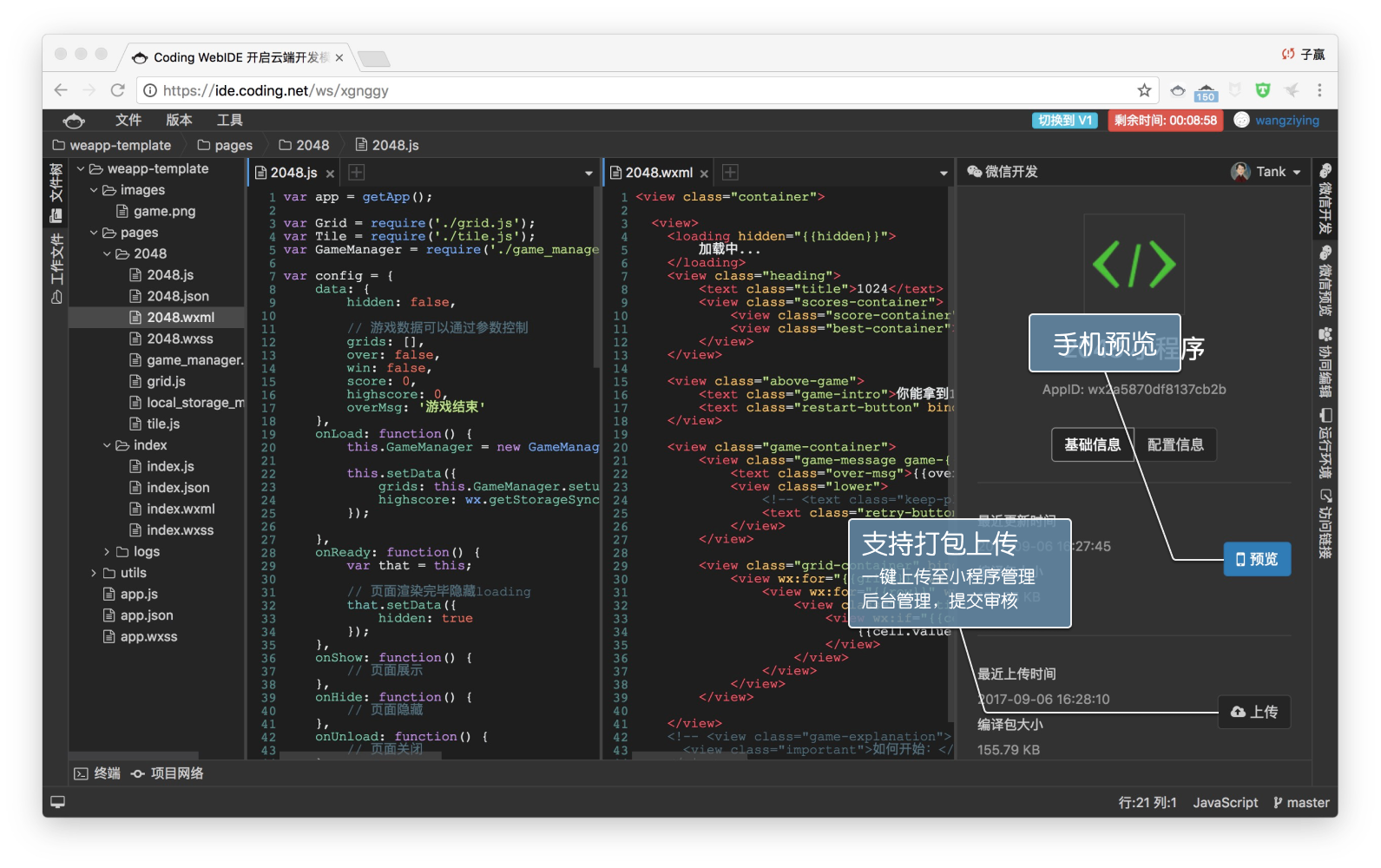The width and height of the screenshot is (1381, 868).
Task: Open app.json in file tree
Action: point(138,615)
